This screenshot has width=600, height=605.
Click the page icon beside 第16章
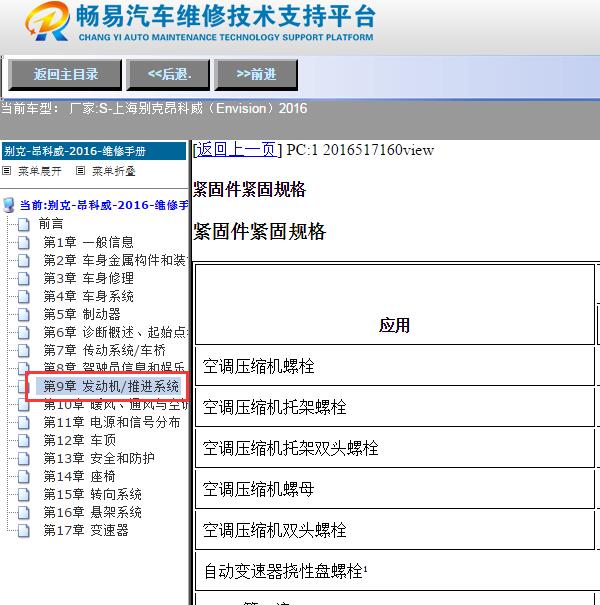[24, 512]
